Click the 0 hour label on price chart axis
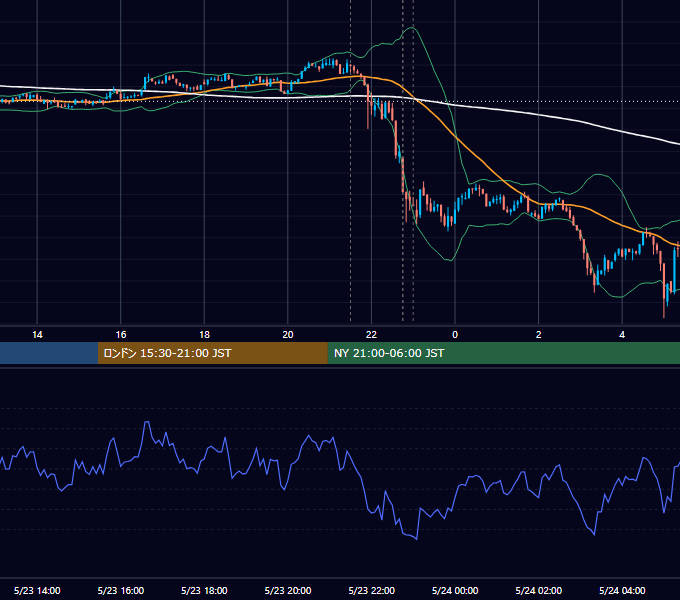Screen dimensions: 680x600 coord(455,335)
